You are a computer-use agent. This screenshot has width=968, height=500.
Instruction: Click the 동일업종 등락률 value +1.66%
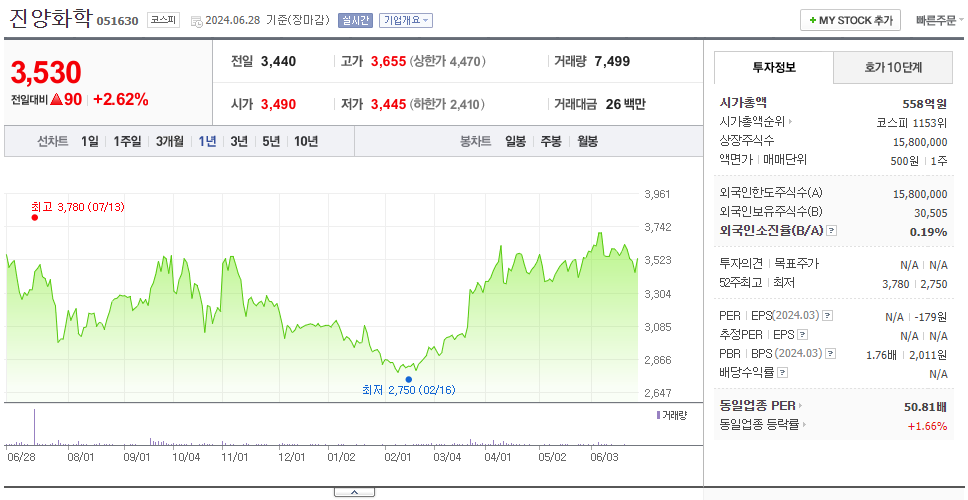(927, 425)
